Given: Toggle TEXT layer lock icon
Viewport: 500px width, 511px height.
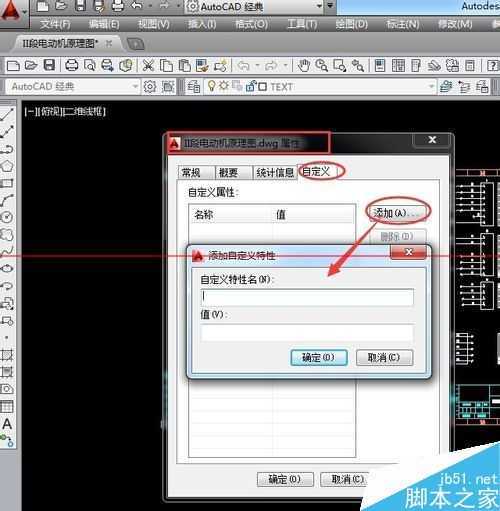Looking at the screenshot, I should (250, 86).
